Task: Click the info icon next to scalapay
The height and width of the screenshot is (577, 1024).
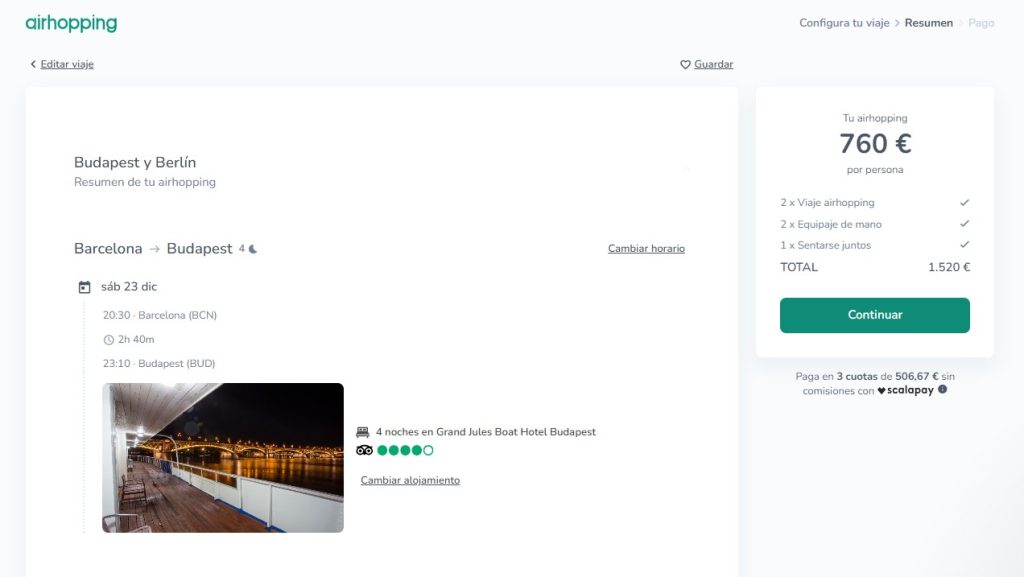Action: [x=942, y=390]
